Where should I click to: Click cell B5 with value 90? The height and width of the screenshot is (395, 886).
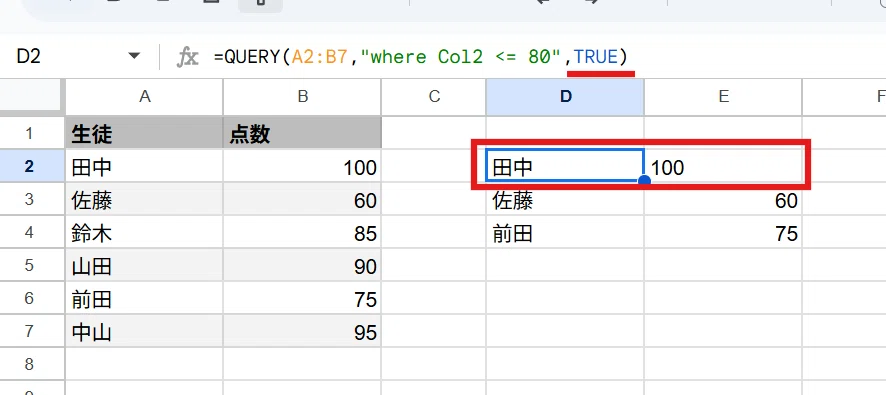point(303,266)
